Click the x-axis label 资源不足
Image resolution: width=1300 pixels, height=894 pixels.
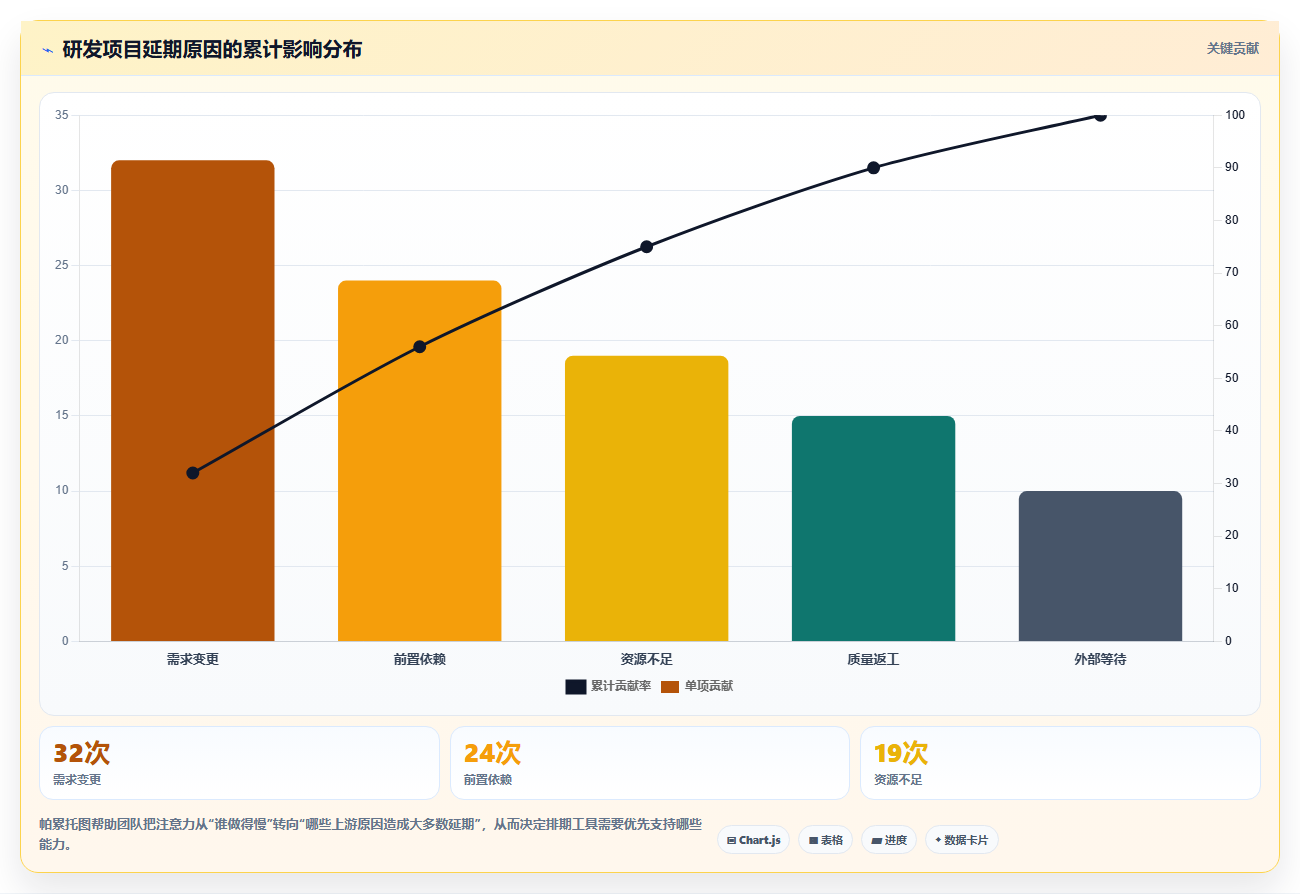pyautogui.click(x=646, y=660)
